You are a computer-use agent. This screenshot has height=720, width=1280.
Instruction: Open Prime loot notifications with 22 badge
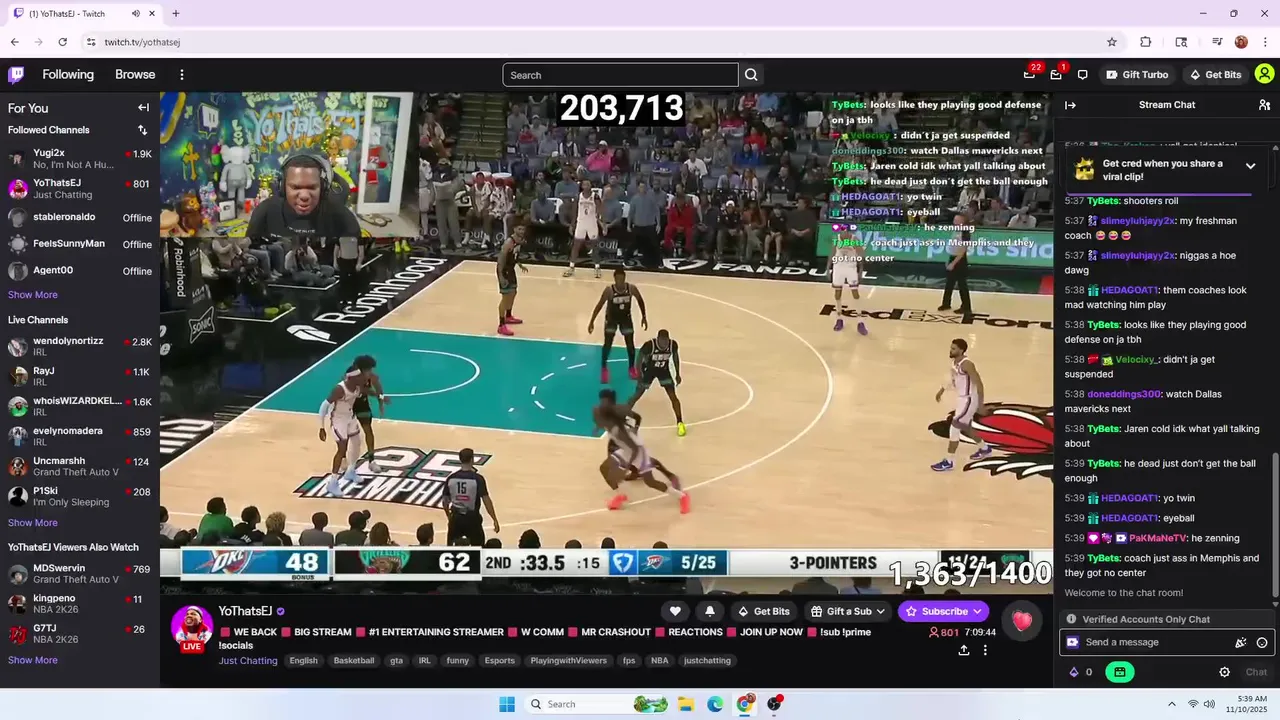tap(1029, 75)
